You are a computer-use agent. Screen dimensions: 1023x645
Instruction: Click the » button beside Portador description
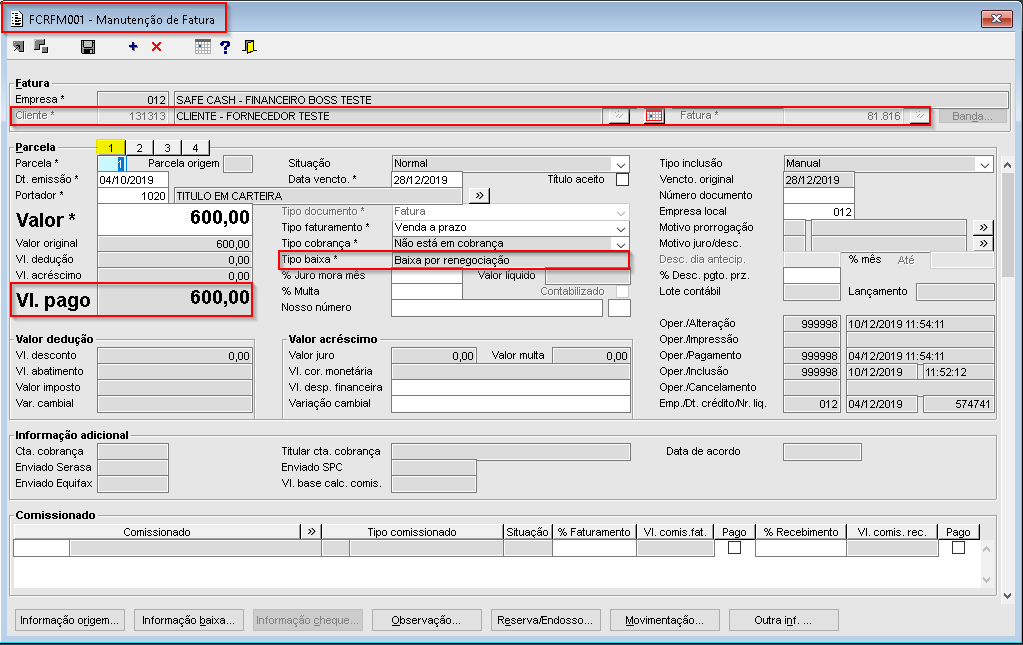tap(480, 196)
